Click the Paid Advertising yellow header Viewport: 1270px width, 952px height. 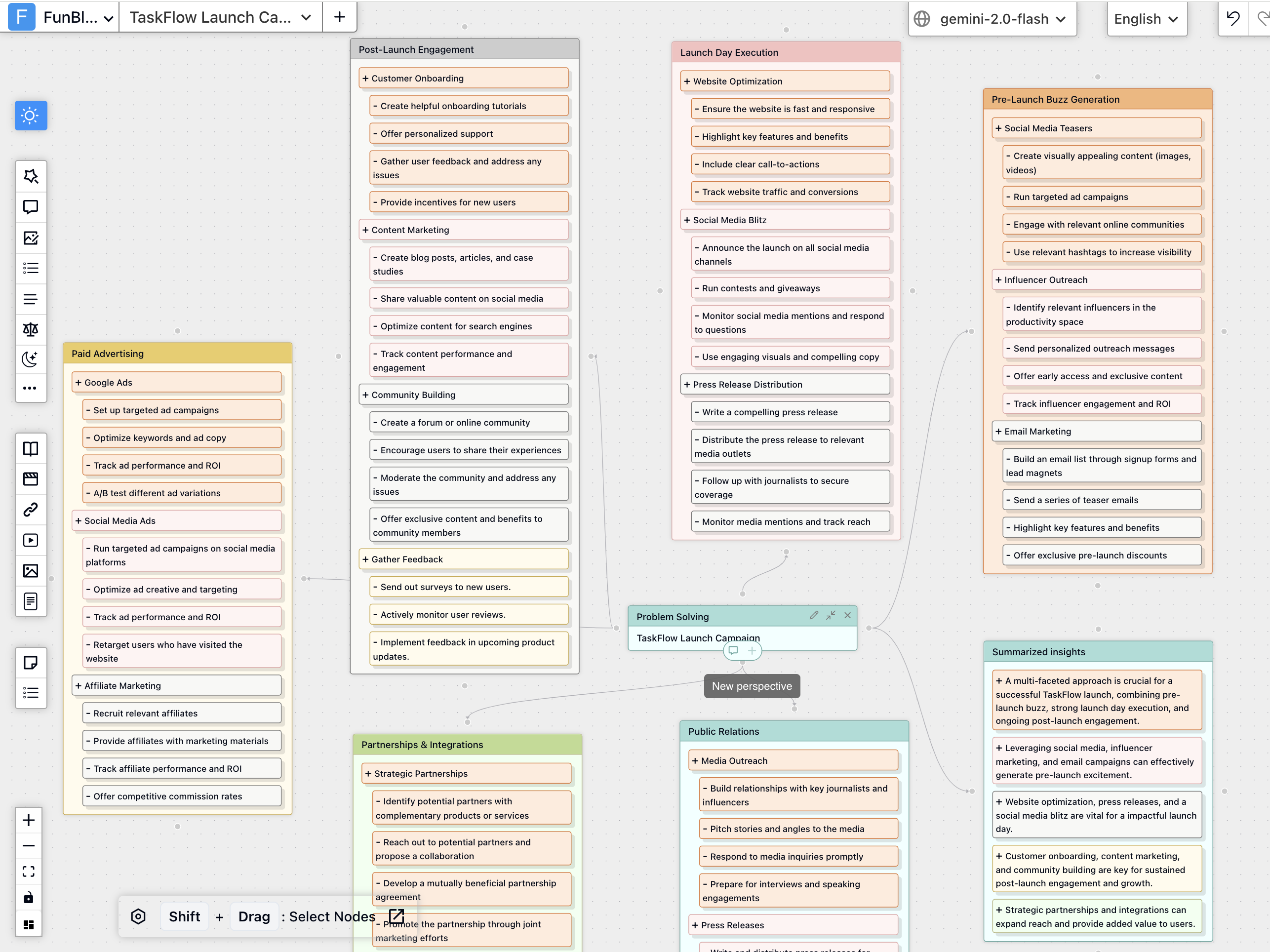point(177,354)
